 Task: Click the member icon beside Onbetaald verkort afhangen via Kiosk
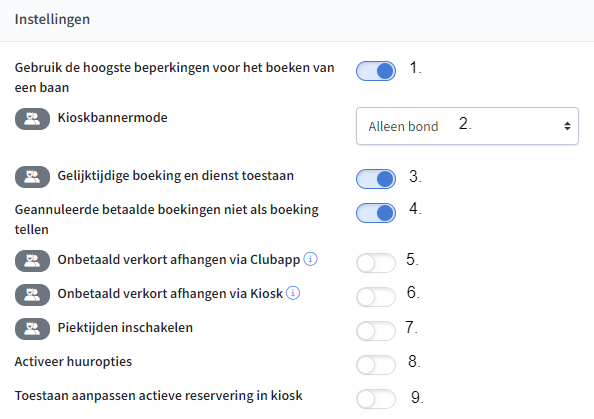point(32,295)
